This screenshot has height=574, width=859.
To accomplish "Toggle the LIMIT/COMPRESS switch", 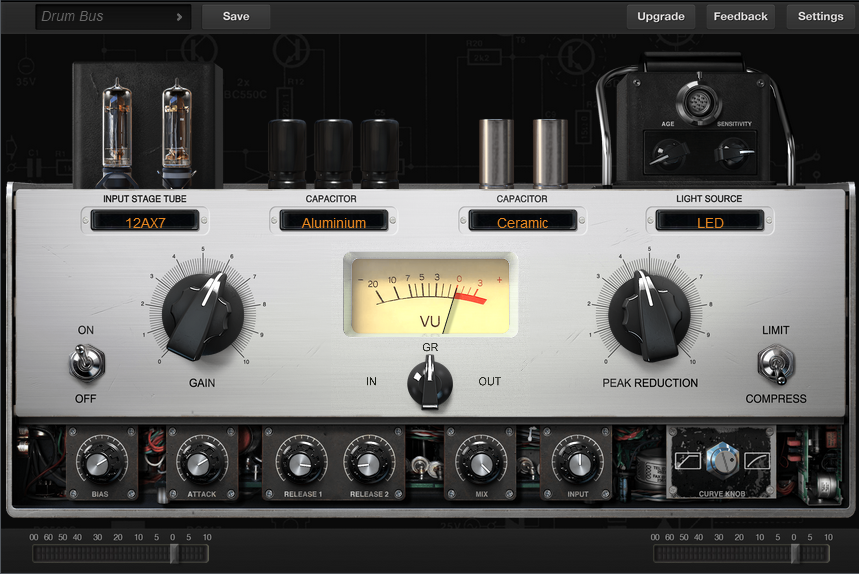I will coord(776,363).
